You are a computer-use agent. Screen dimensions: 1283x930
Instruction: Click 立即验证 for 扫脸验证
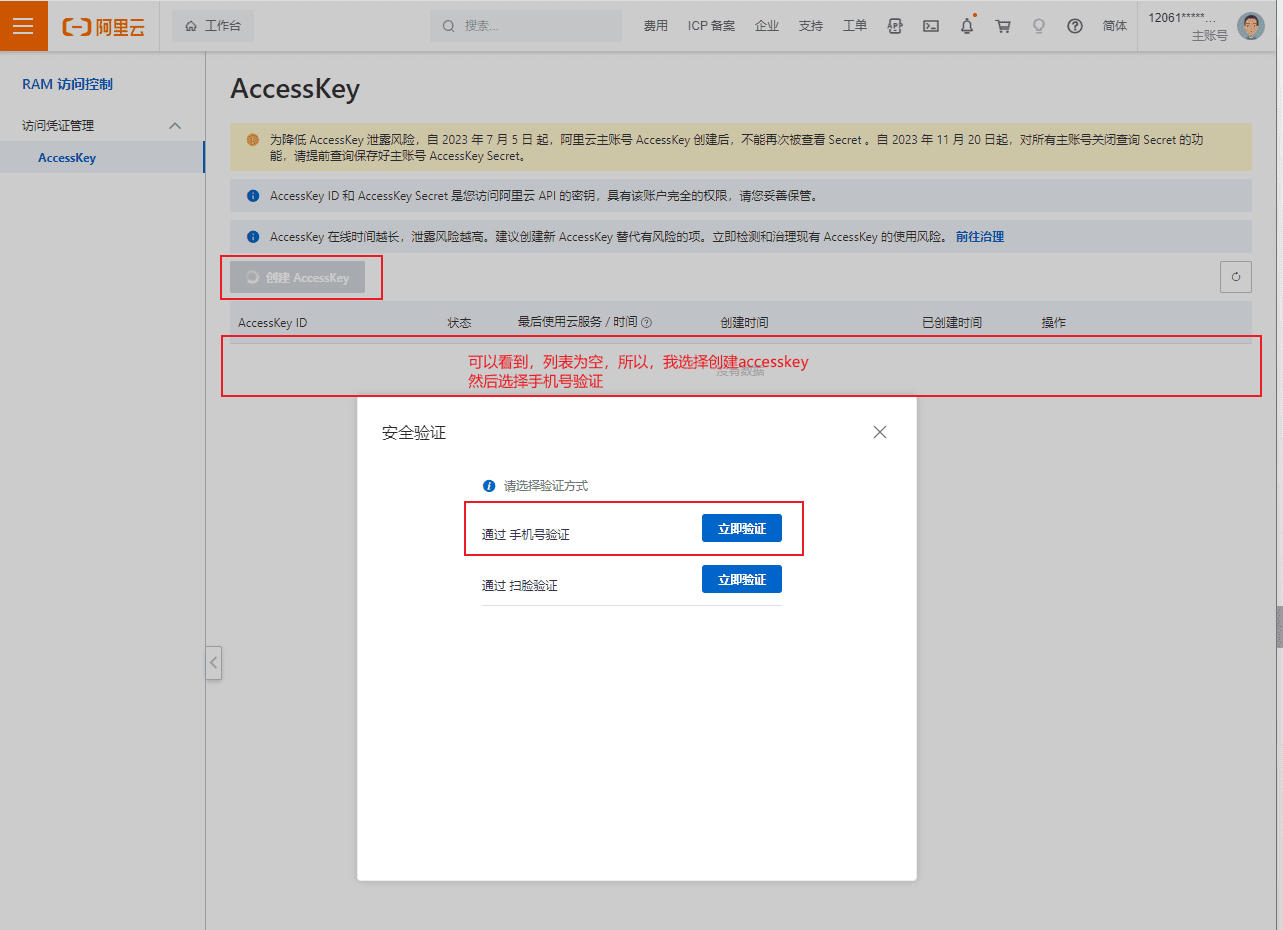pos(742,579)
